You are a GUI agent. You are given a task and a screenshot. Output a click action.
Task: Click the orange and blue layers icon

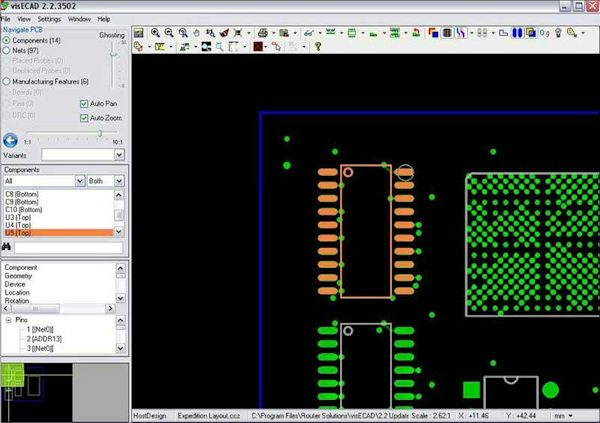(x=433, y=33)
